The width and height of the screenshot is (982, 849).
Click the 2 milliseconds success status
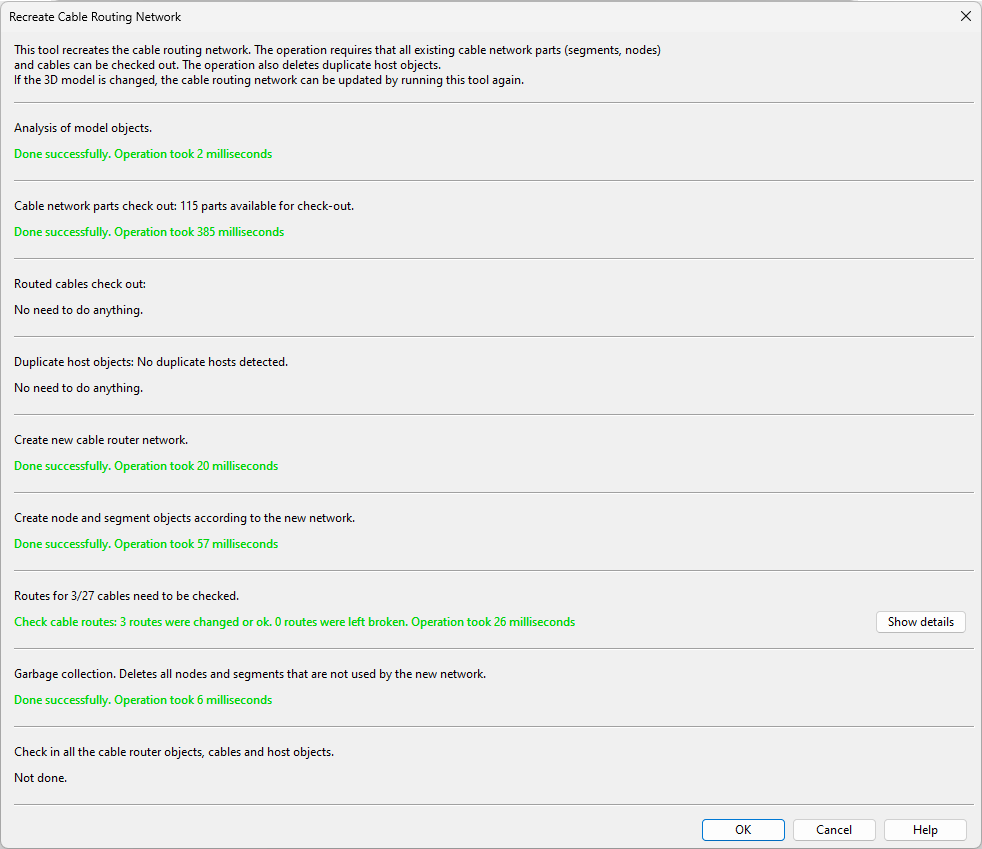coord(143,154)
